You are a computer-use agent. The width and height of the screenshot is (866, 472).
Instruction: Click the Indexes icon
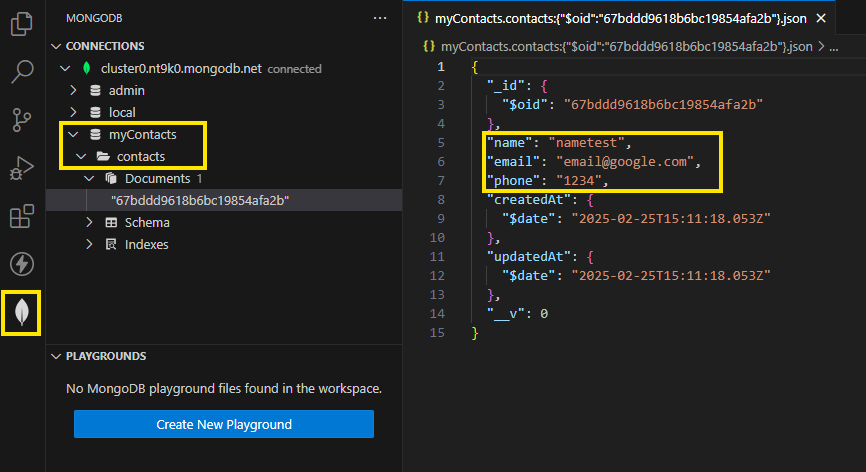111,245
